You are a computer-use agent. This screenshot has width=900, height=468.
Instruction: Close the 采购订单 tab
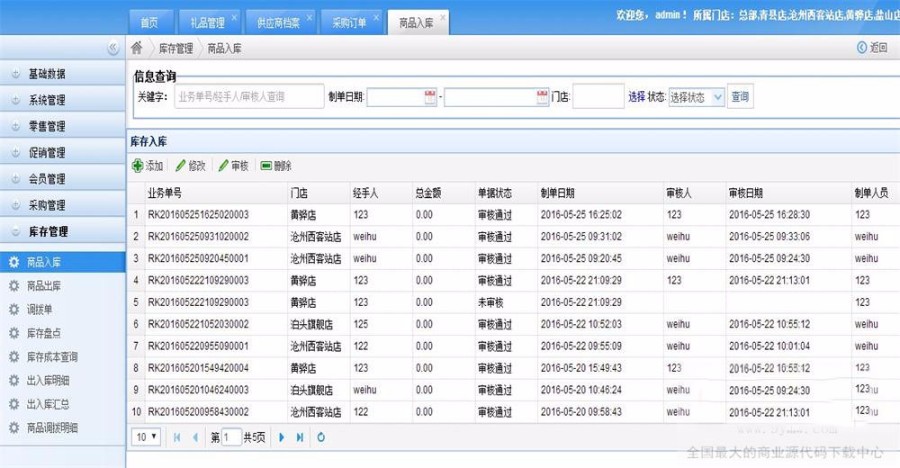[x=376, y=18]
